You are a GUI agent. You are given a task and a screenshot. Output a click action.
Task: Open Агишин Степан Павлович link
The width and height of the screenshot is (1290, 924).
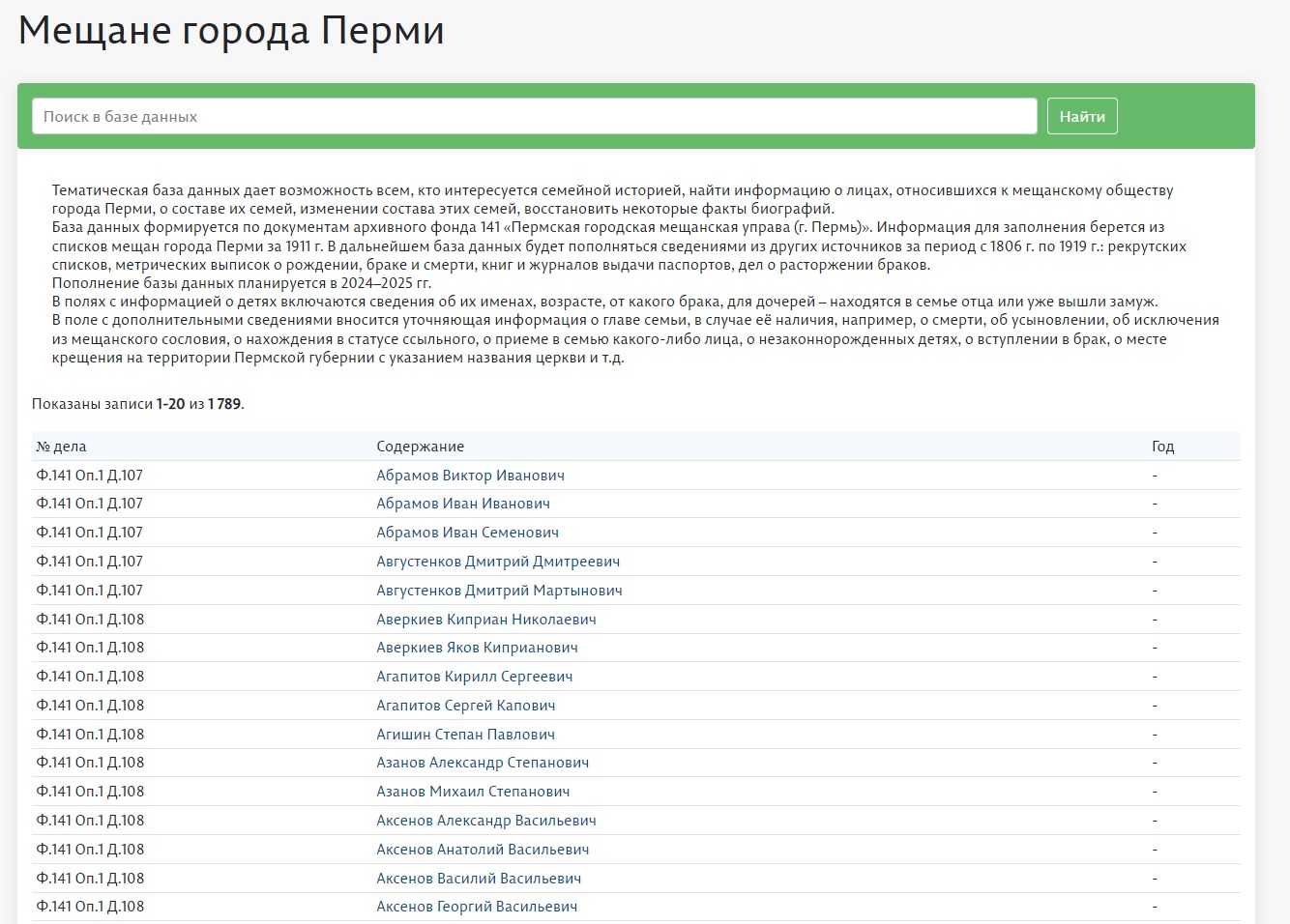click(465, 735)
